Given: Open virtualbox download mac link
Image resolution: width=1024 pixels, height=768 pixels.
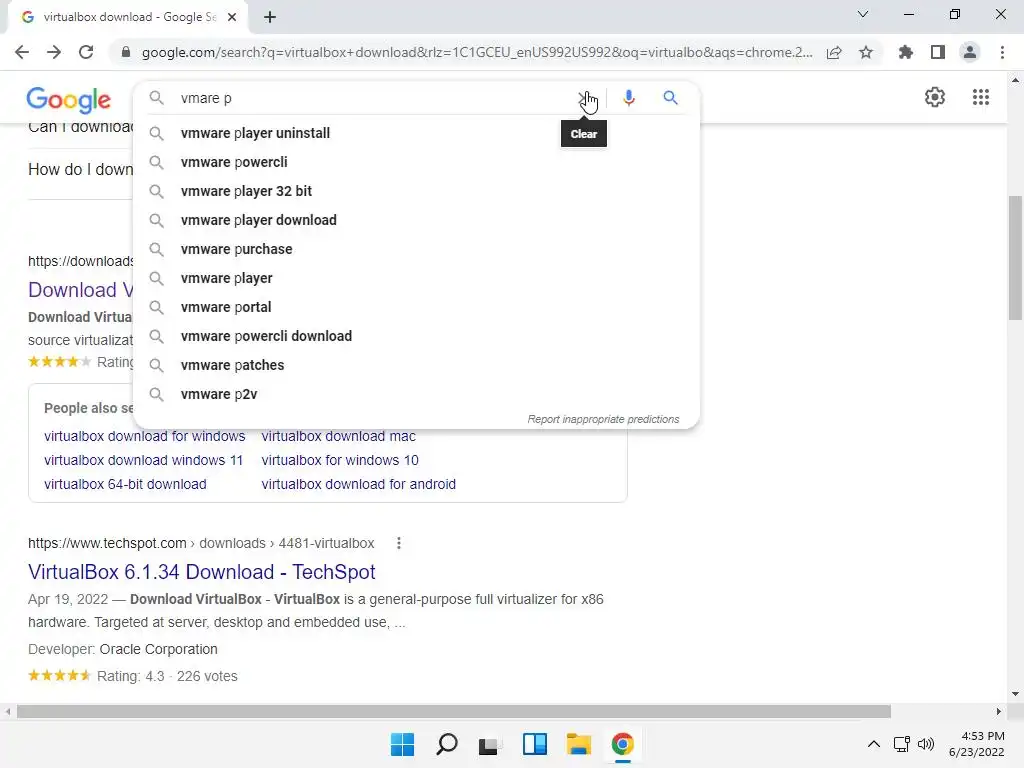Looking at the screenshot, I should (x=338, y=436).
